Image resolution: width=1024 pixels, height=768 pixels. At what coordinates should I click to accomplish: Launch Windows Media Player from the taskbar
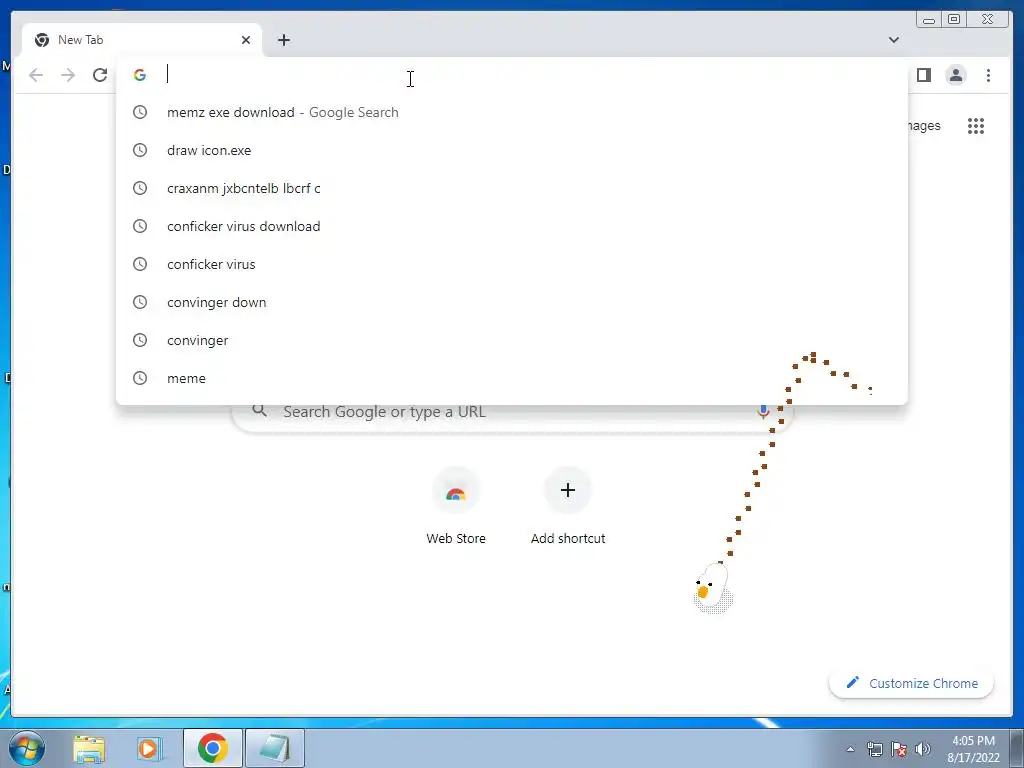[150, 748]
